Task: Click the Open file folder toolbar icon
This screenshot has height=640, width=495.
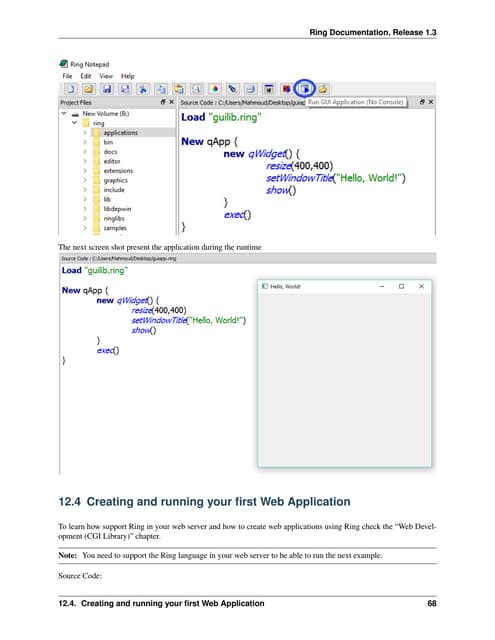Action: coord(89,89)
